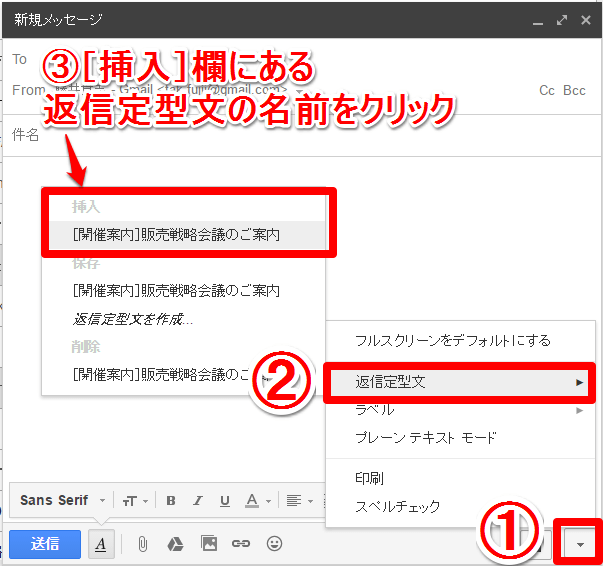Save over [開催案内]販売戦略会議のご案内 under 保存

pos(183,291)
